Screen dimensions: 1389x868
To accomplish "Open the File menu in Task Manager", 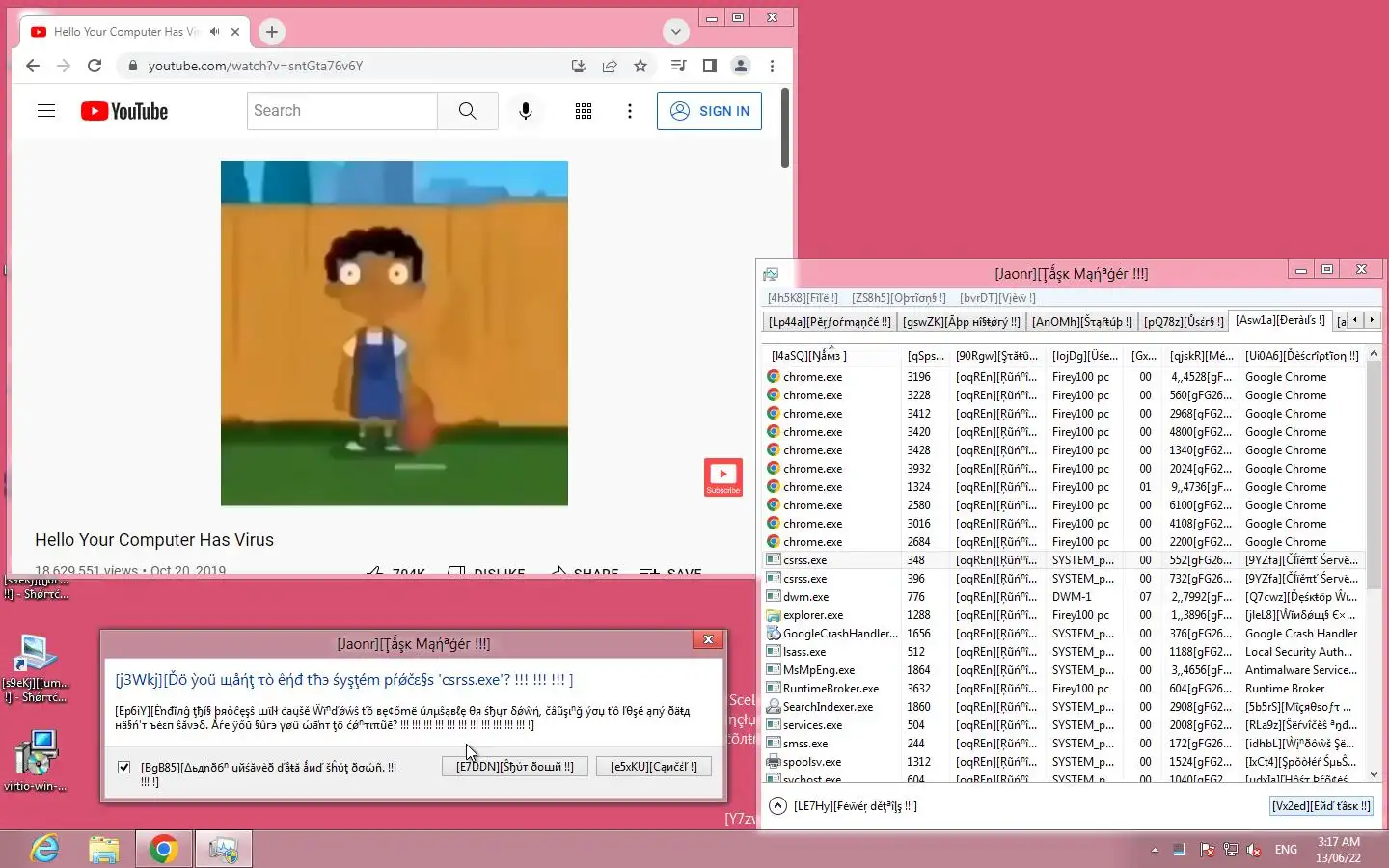I will [803, 298].
